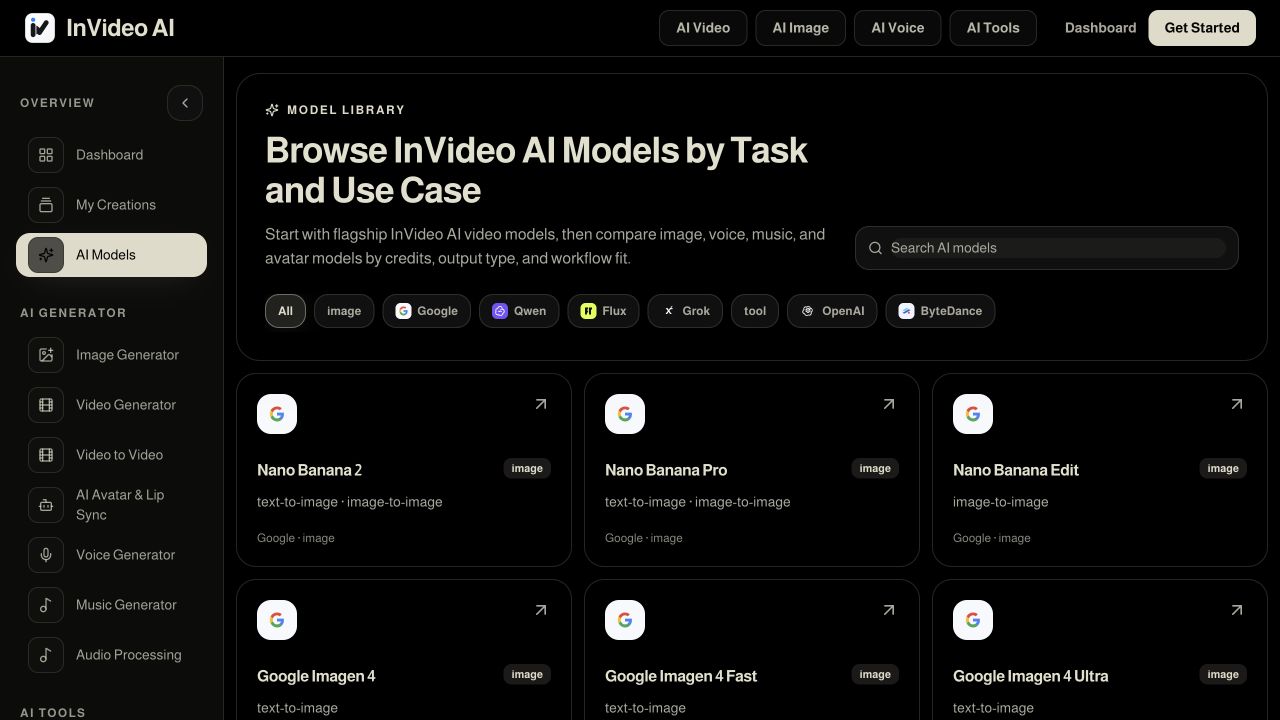Open the Voice Generator microphone icon
Image resolution: width=1280 pixels, height=720 pixels.
point(46,555)
